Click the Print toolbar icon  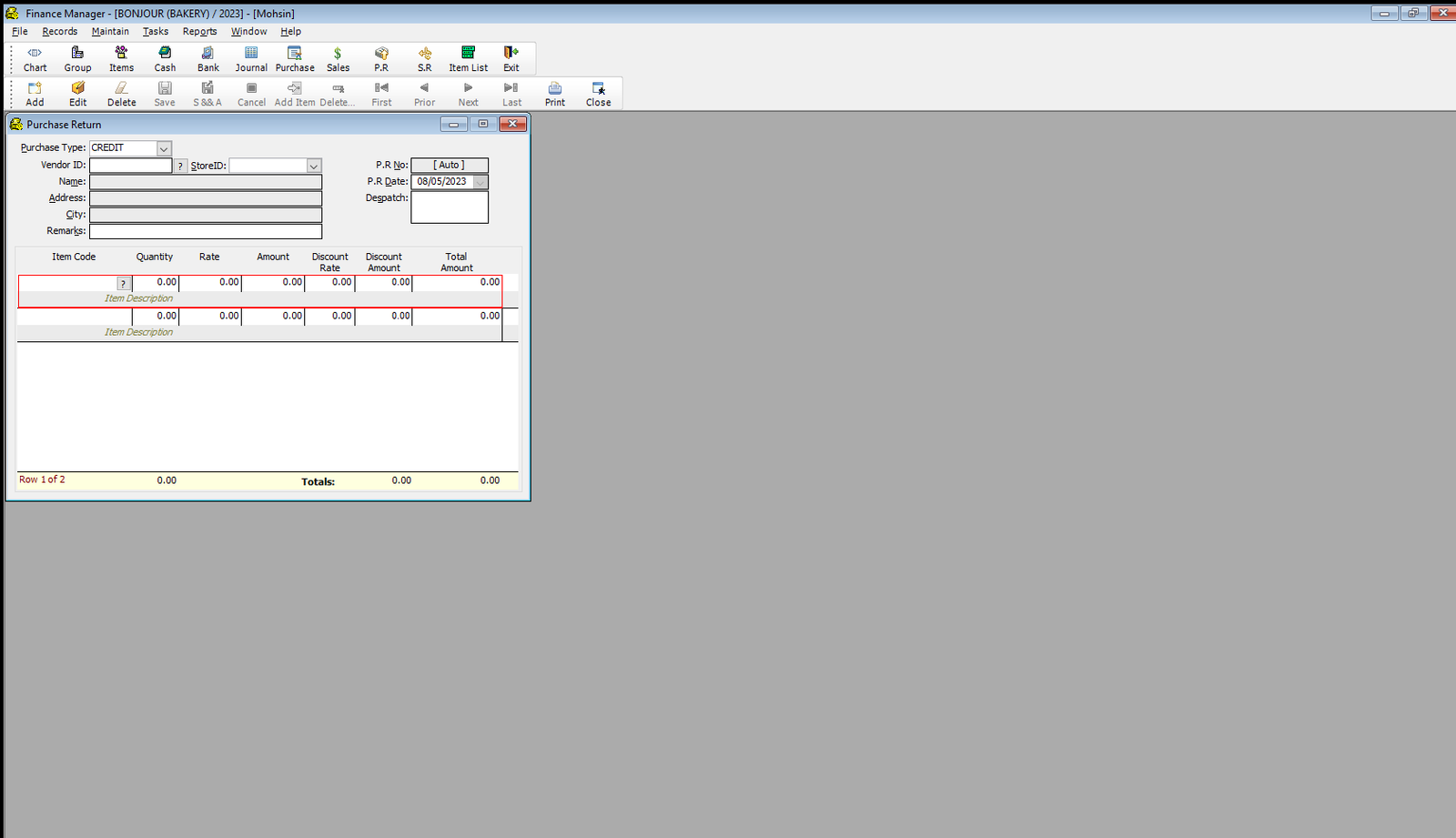(x=555, y=93)
